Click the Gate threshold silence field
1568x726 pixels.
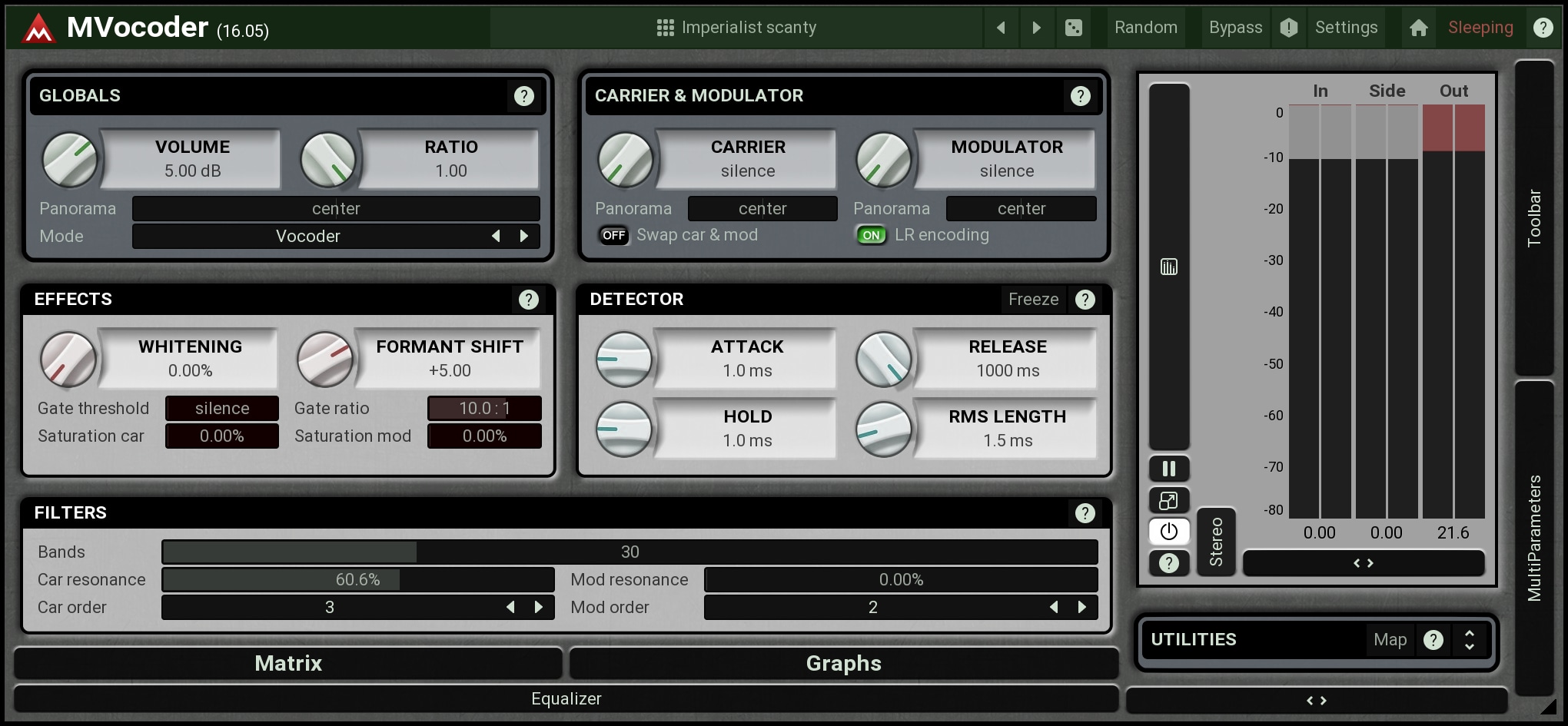[x=222, y=408]
